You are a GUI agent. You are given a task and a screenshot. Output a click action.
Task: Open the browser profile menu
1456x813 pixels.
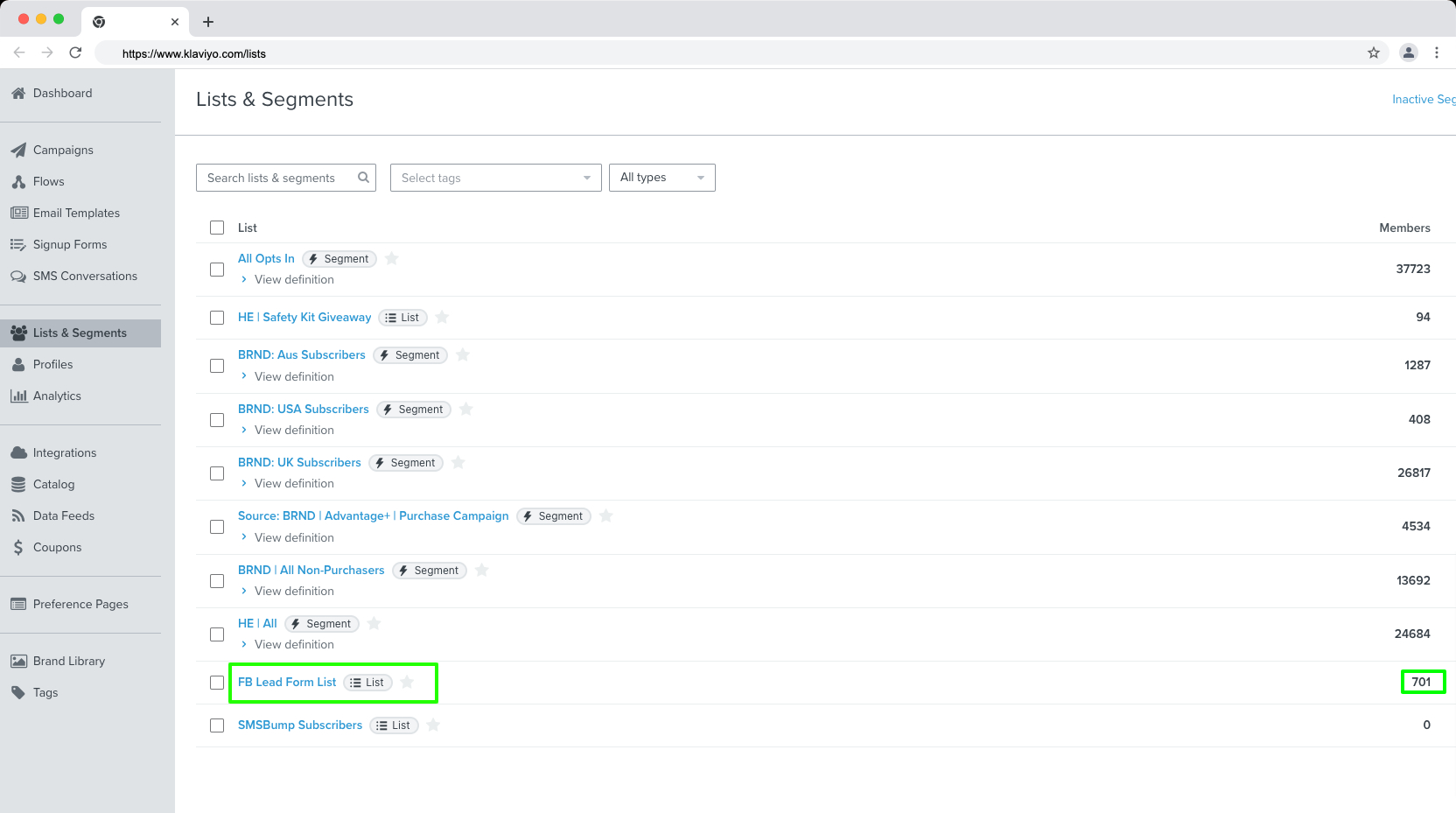pyautogui.click(x=1409, y=53)
